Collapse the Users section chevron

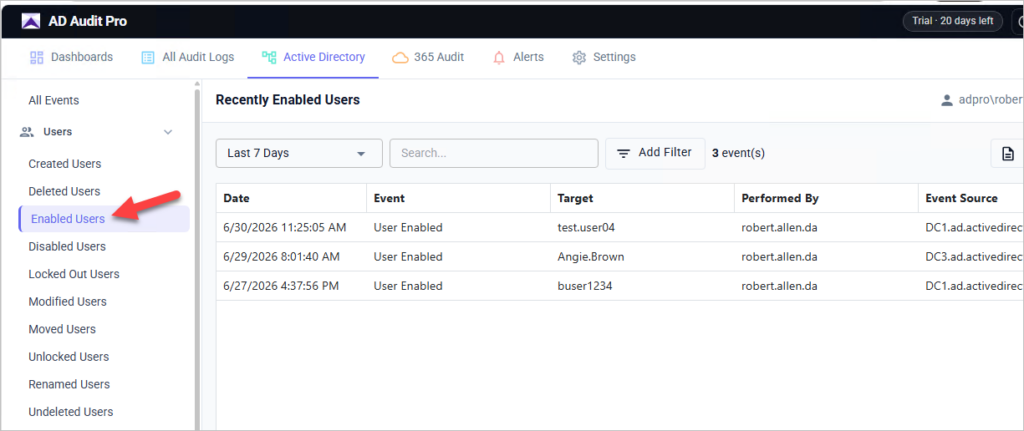click(168, 132)
